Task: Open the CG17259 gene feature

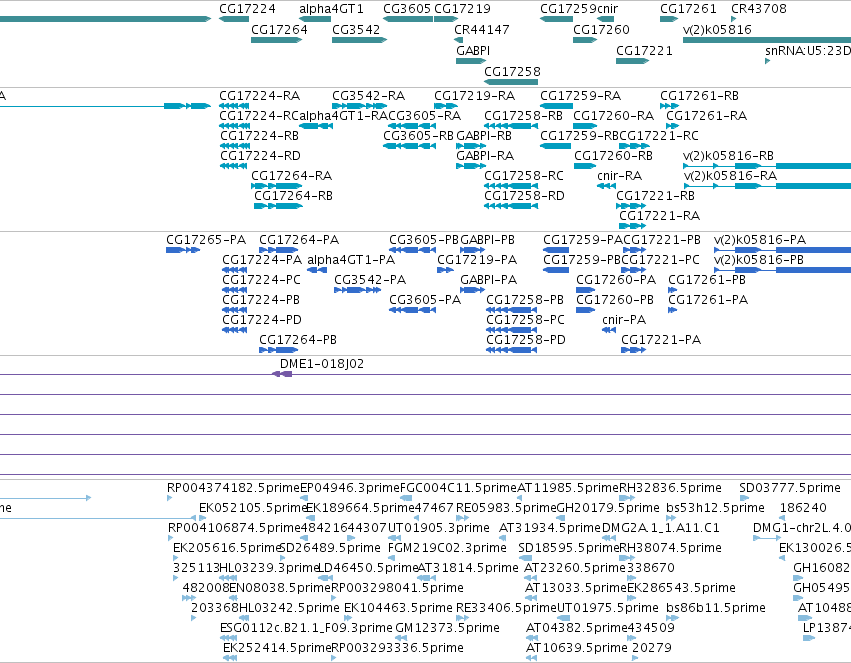Action: (x=556, y=19)
